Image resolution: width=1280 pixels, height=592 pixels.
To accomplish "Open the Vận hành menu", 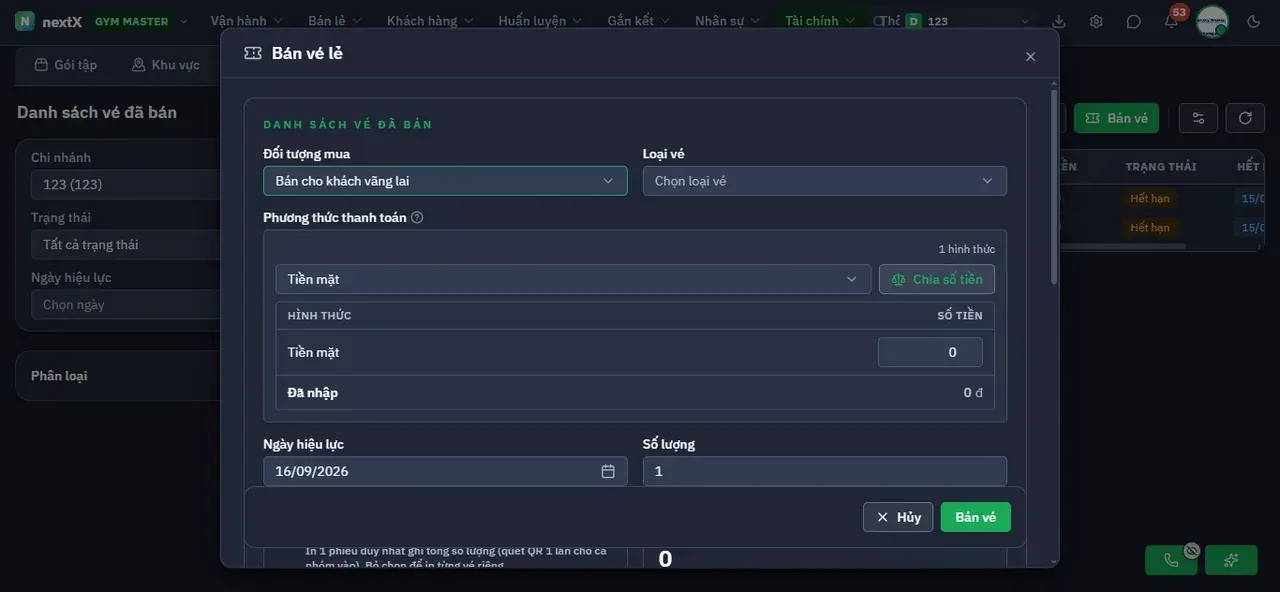I will (x=246, y=21).
